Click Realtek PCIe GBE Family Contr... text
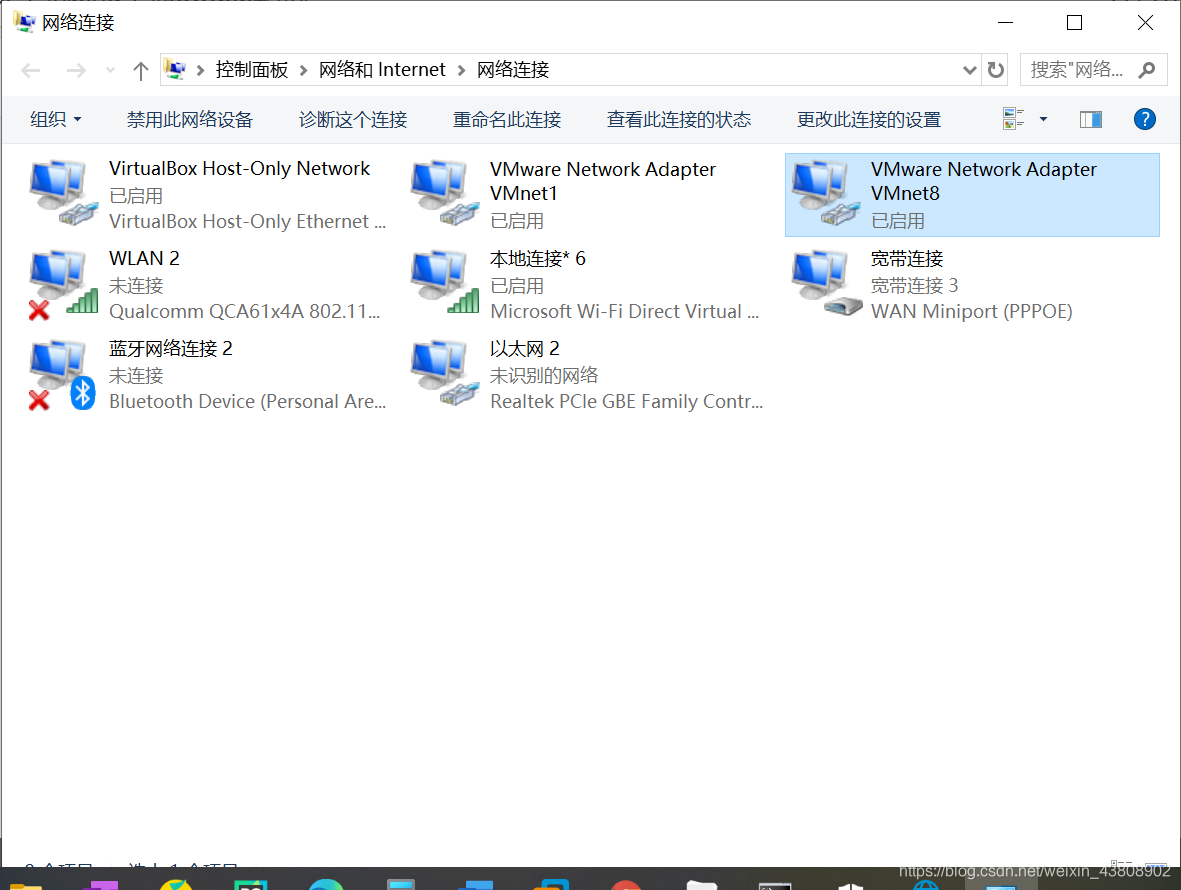Screen dimensions: 1181x890 (x=627, y=401)
